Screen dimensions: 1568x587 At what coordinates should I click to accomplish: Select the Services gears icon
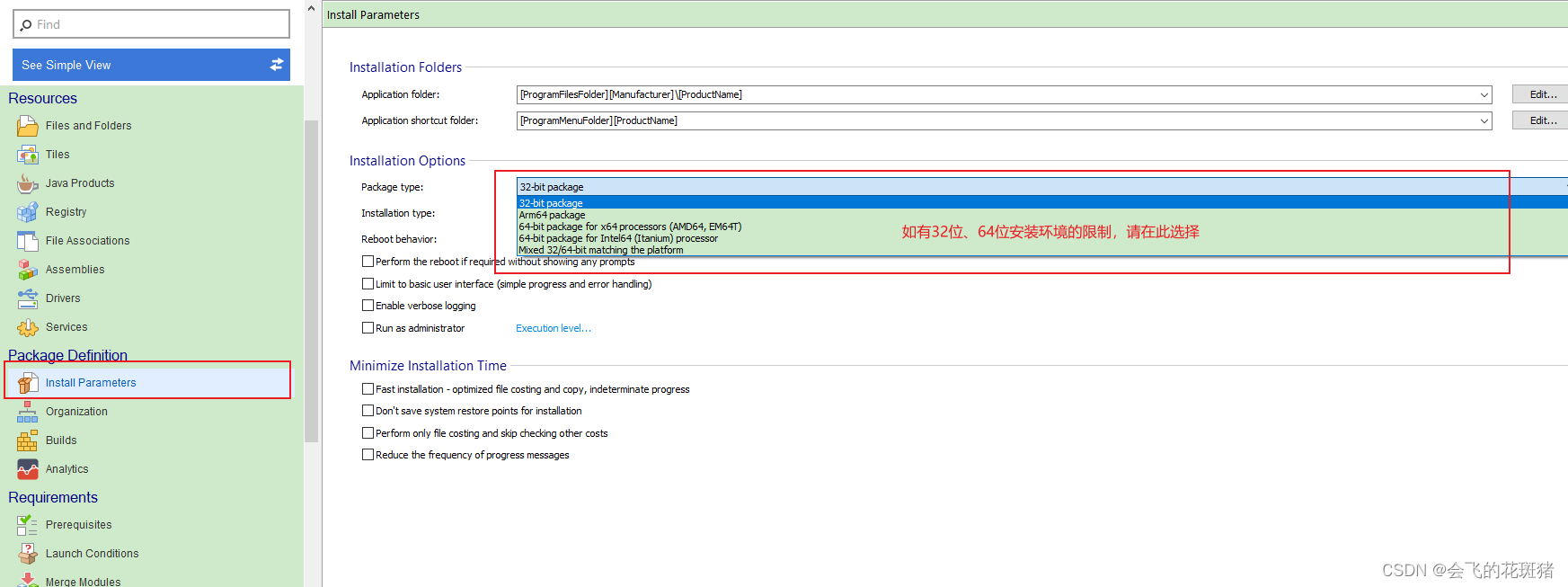pos(28,327)
